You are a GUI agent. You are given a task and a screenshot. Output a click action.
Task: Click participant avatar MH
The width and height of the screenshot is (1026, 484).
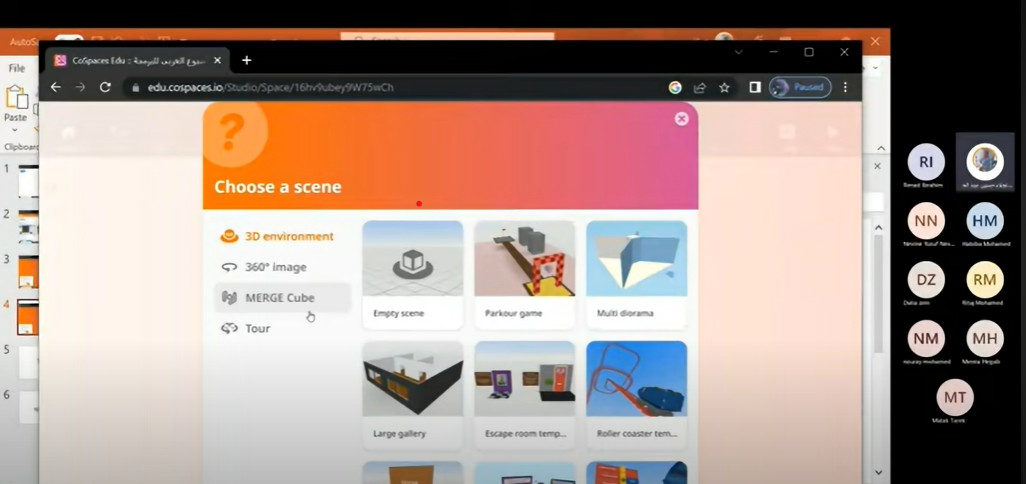985,338
